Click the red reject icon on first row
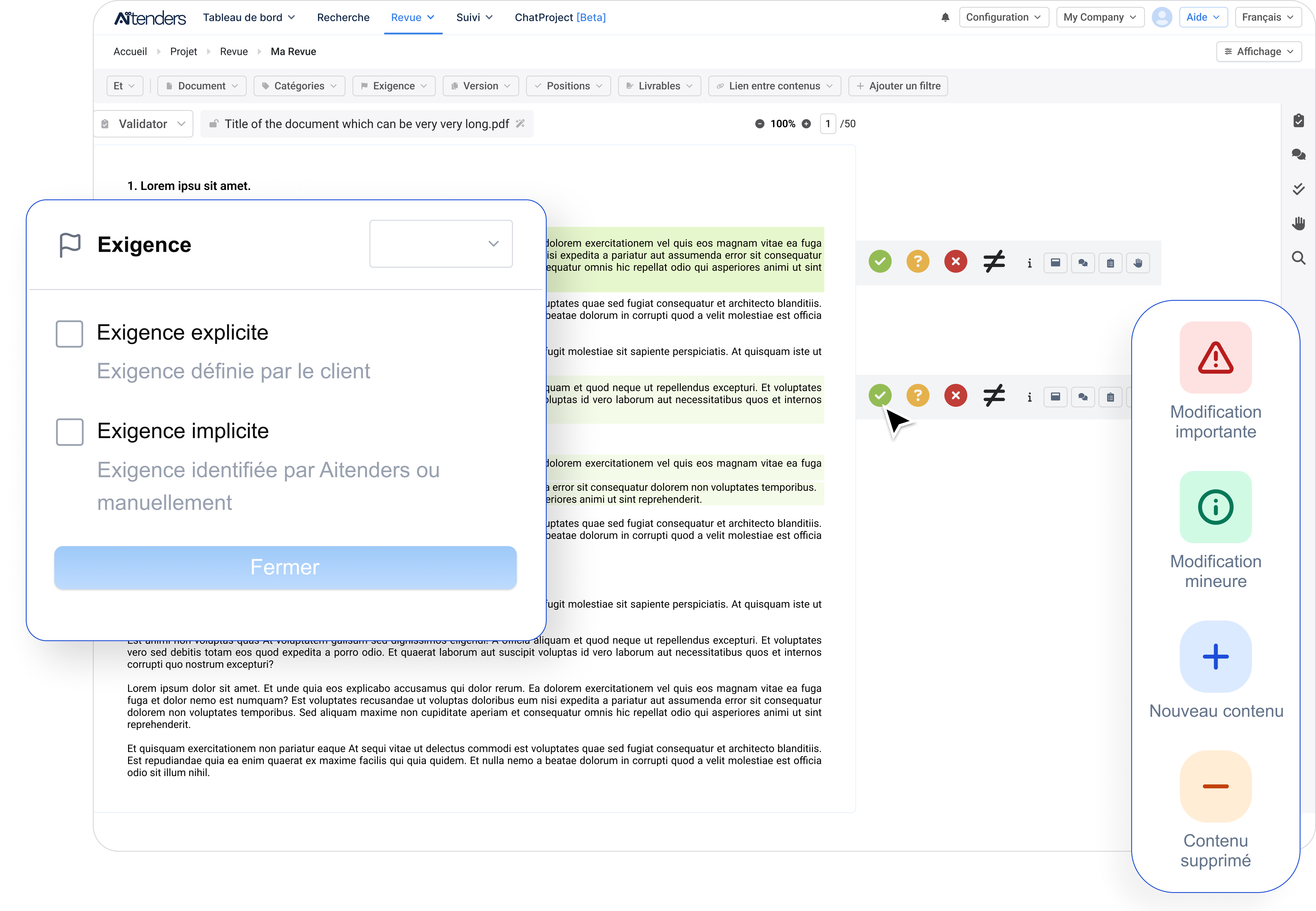1316x911 pixels. click(955, 262)
